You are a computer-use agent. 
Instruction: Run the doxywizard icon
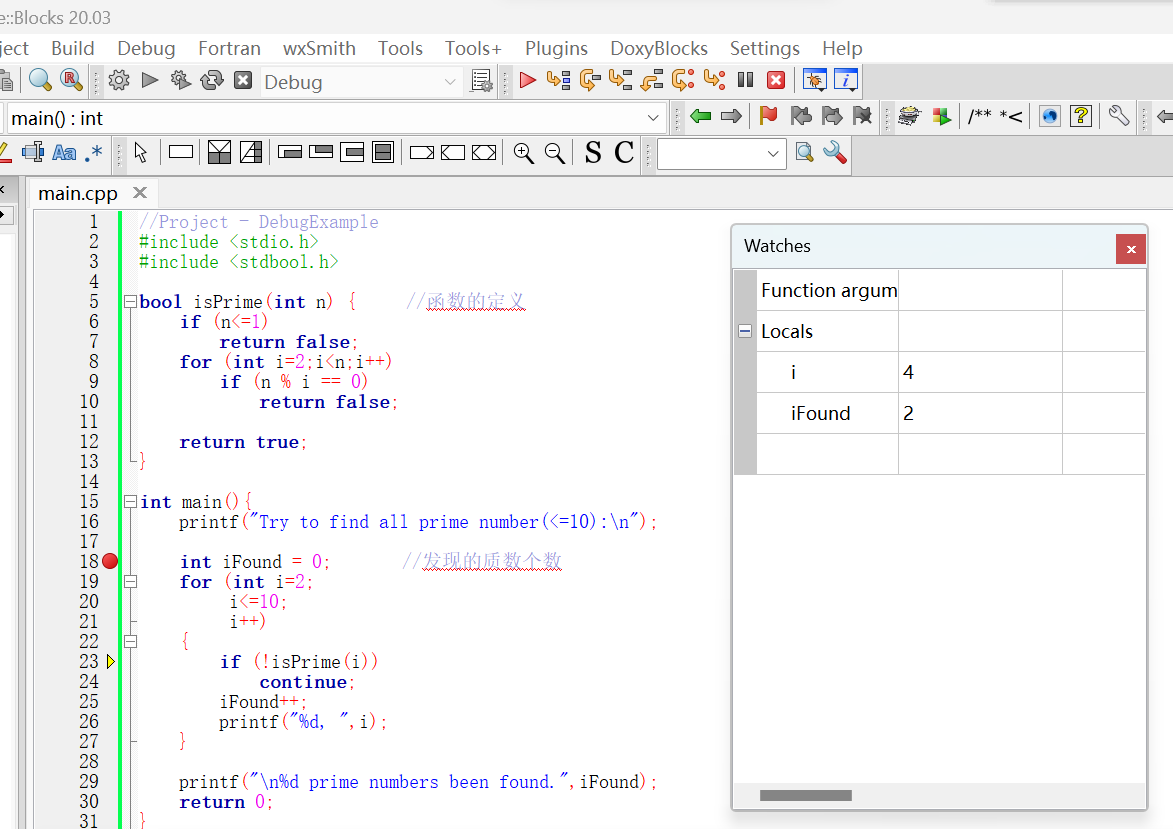909,116
